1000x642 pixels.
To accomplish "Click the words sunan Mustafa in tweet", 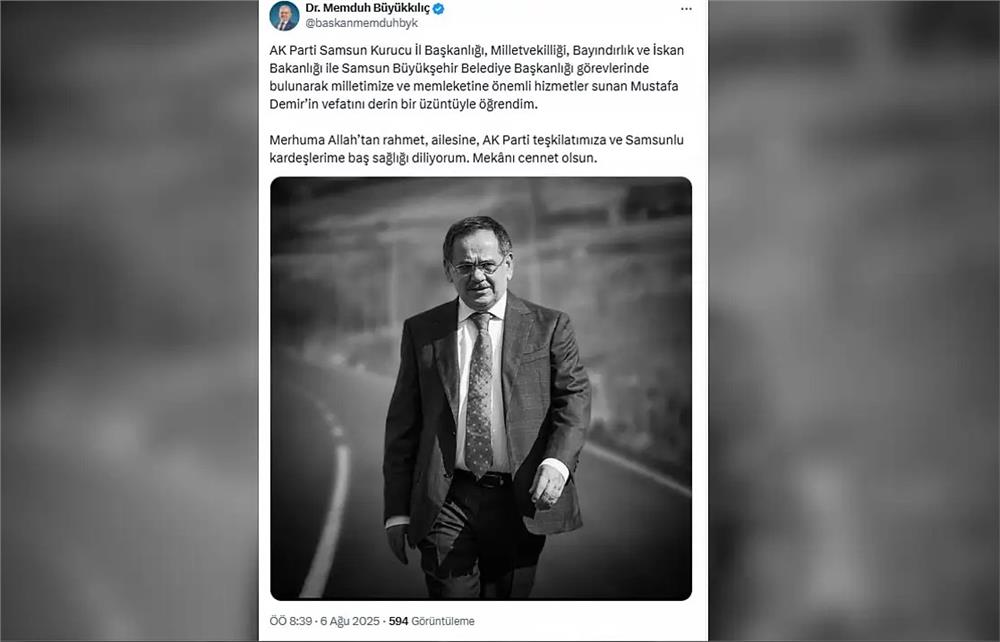I will tap(637, 86).
